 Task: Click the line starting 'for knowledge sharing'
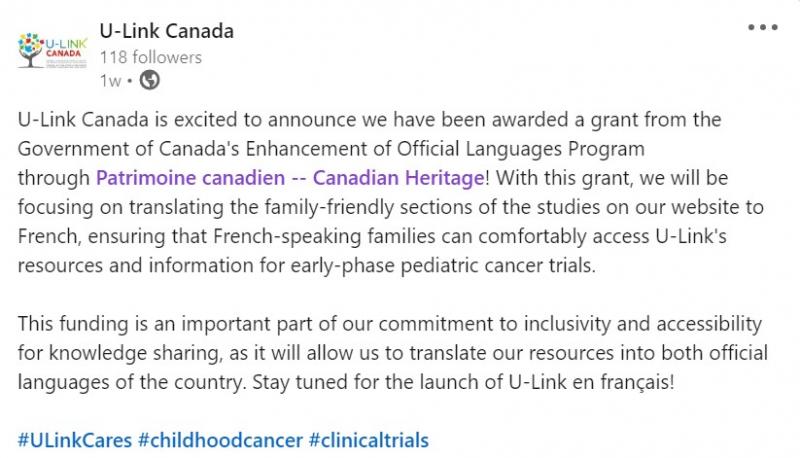[392, 353]
